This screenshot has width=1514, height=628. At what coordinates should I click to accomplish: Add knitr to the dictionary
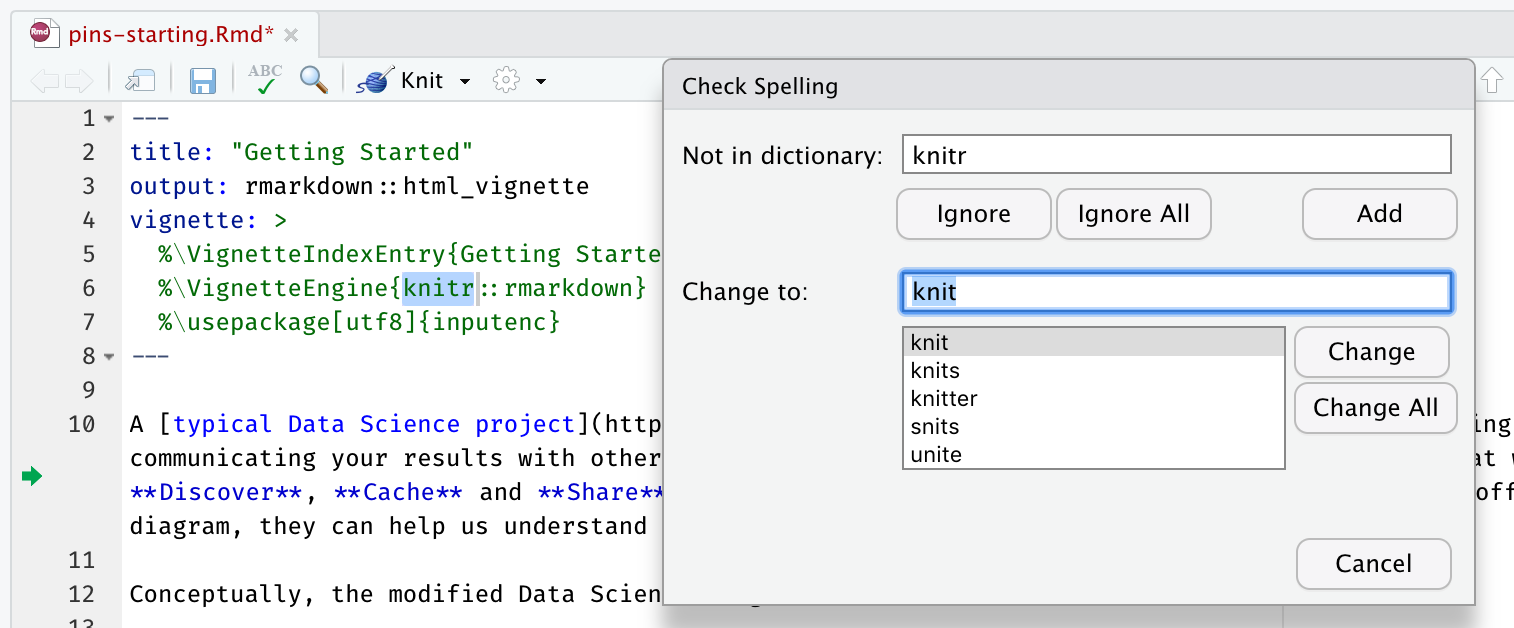click(1379, 213)
